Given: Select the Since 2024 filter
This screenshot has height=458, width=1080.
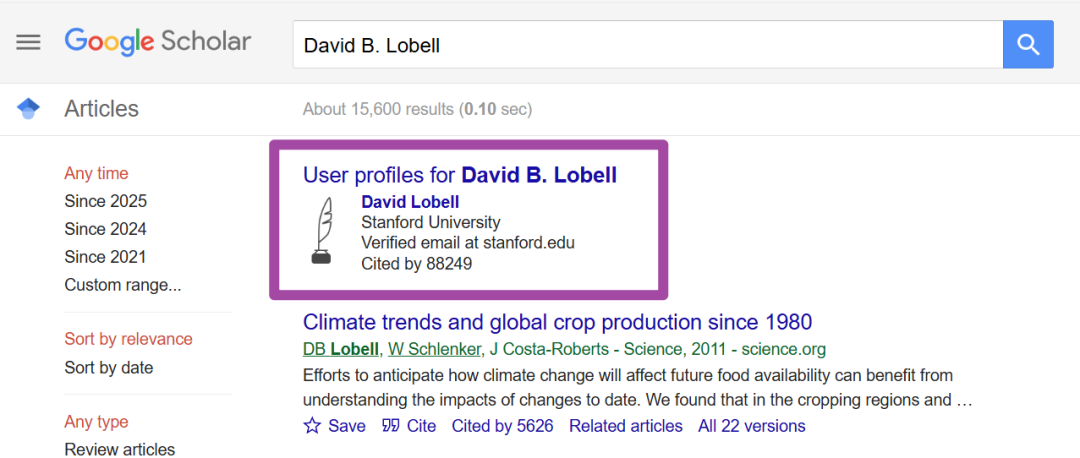Looking at the screenshot, I should (x=105, y=229).
